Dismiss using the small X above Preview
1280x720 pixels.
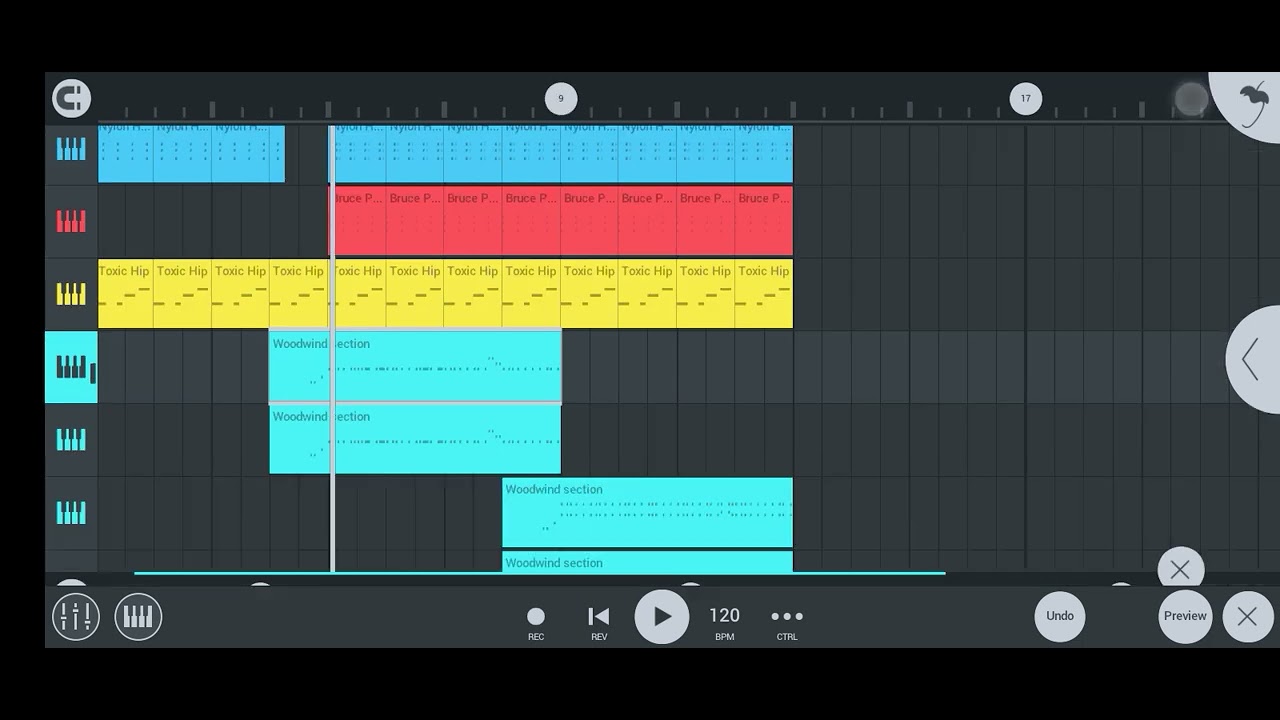tap(1180, 569)
